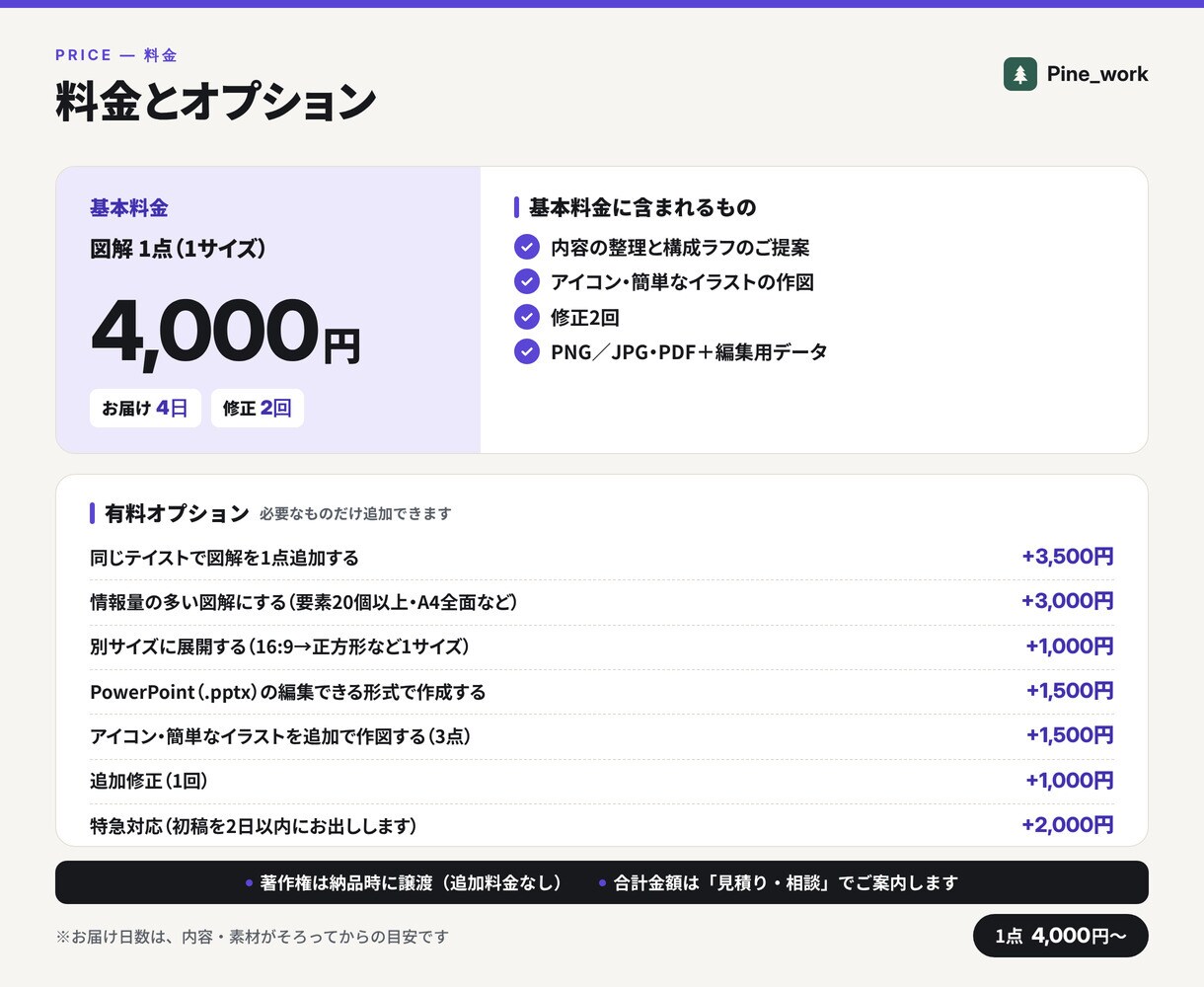Click the 合計金額は「見積り・相談」でご案内します notice

point(786,882)
